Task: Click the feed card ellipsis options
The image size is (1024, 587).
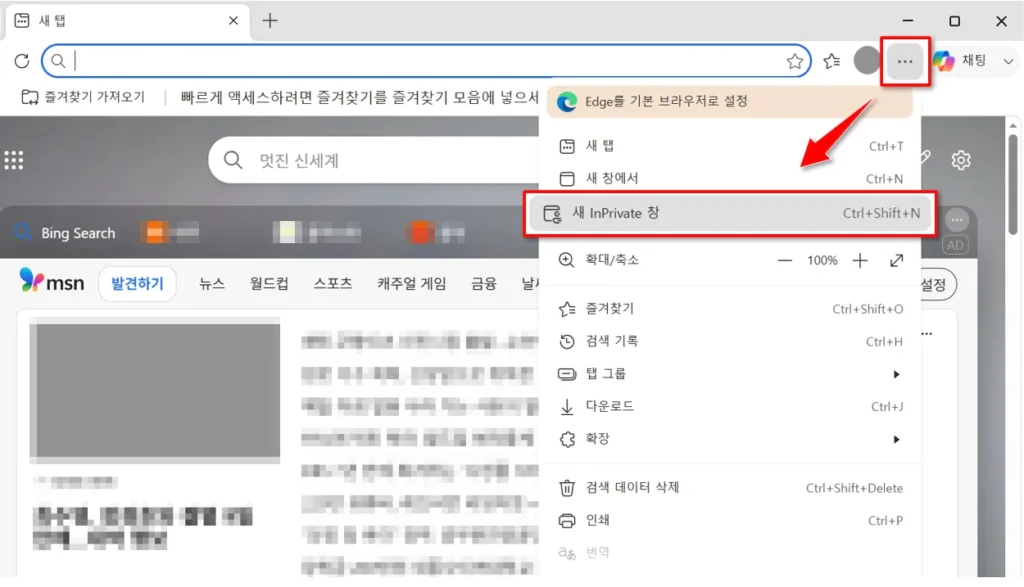Action: pyautogui.click(x=927, y=334)
